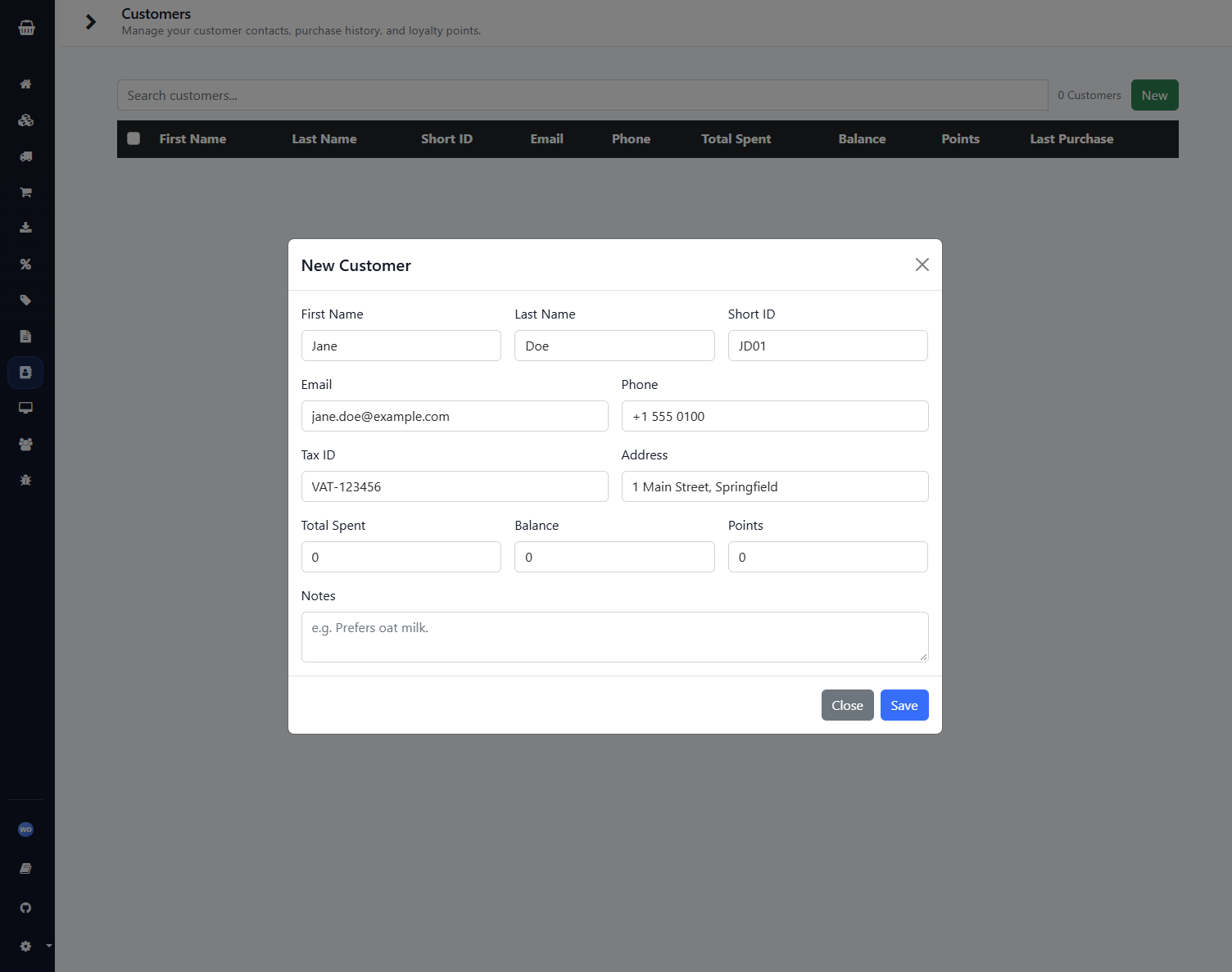1232x972 pixels.
Task: Click the "0 Customers" count label
Action: pos(1089,95)
